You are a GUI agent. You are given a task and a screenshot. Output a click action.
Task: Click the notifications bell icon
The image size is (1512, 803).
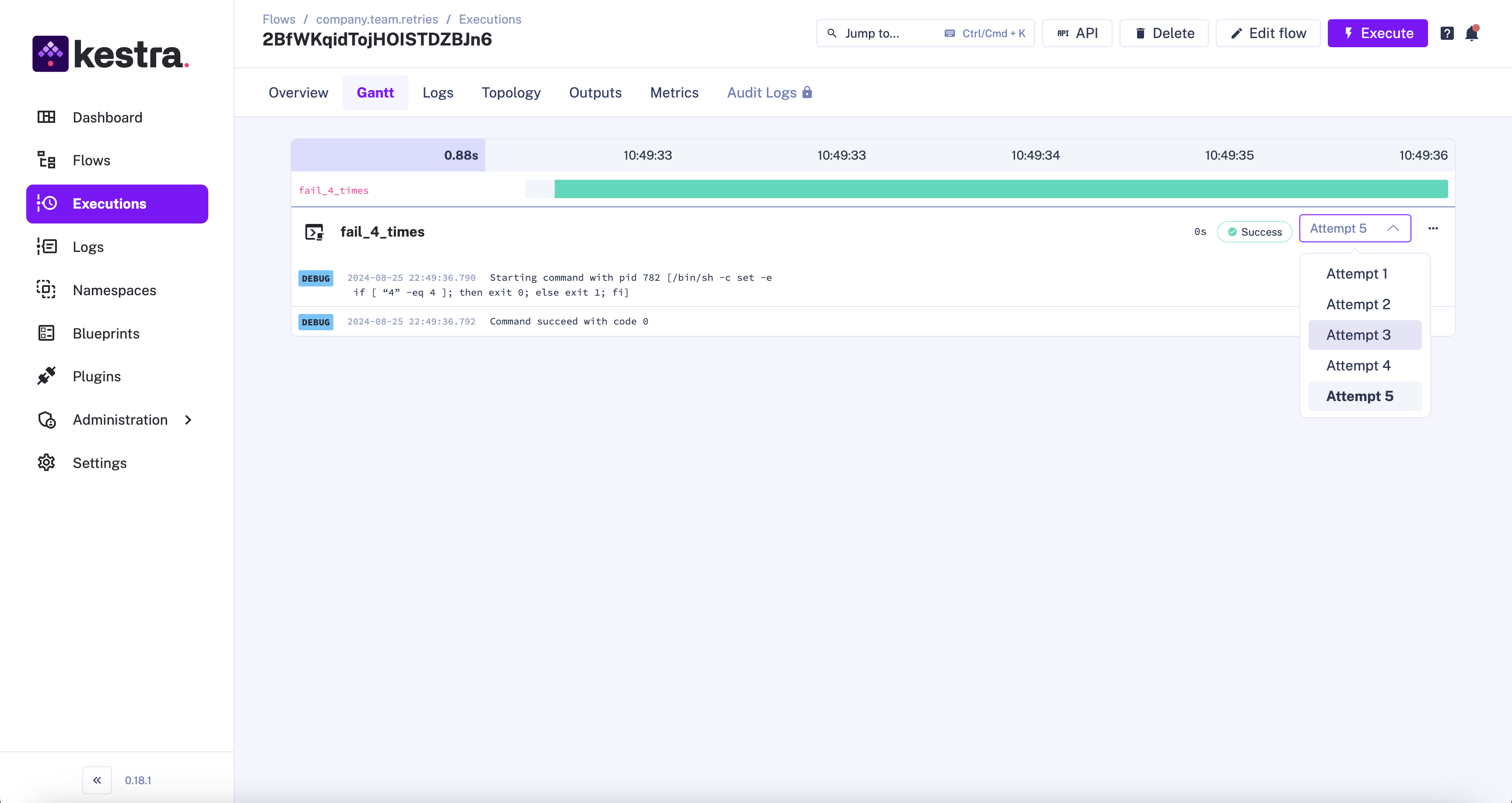(1471, 33)
